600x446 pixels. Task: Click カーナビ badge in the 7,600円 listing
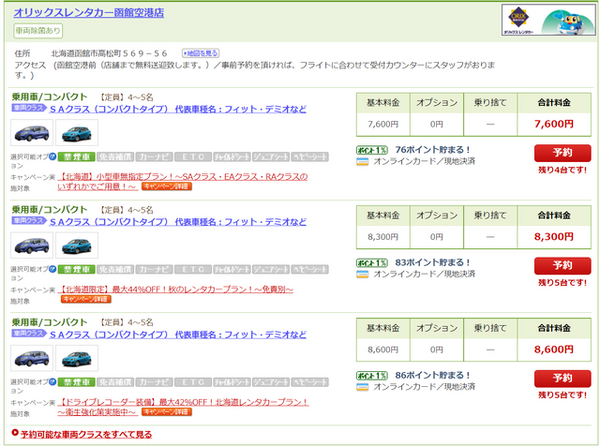[154, 157]
